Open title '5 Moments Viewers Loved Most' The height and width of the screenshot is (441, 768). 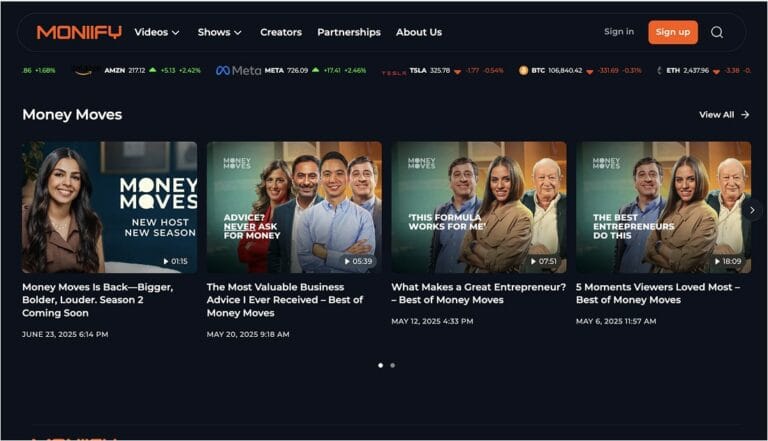pyautogui.click(x=658, y=294)
